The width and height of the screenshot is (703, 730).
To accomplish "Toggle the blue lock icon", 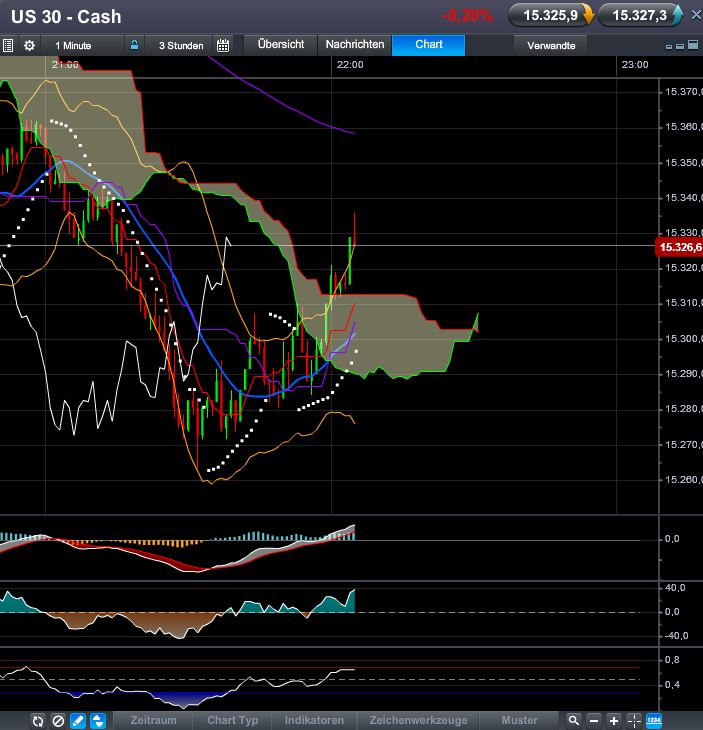I will pyautogui.click(x=134, y=45).
